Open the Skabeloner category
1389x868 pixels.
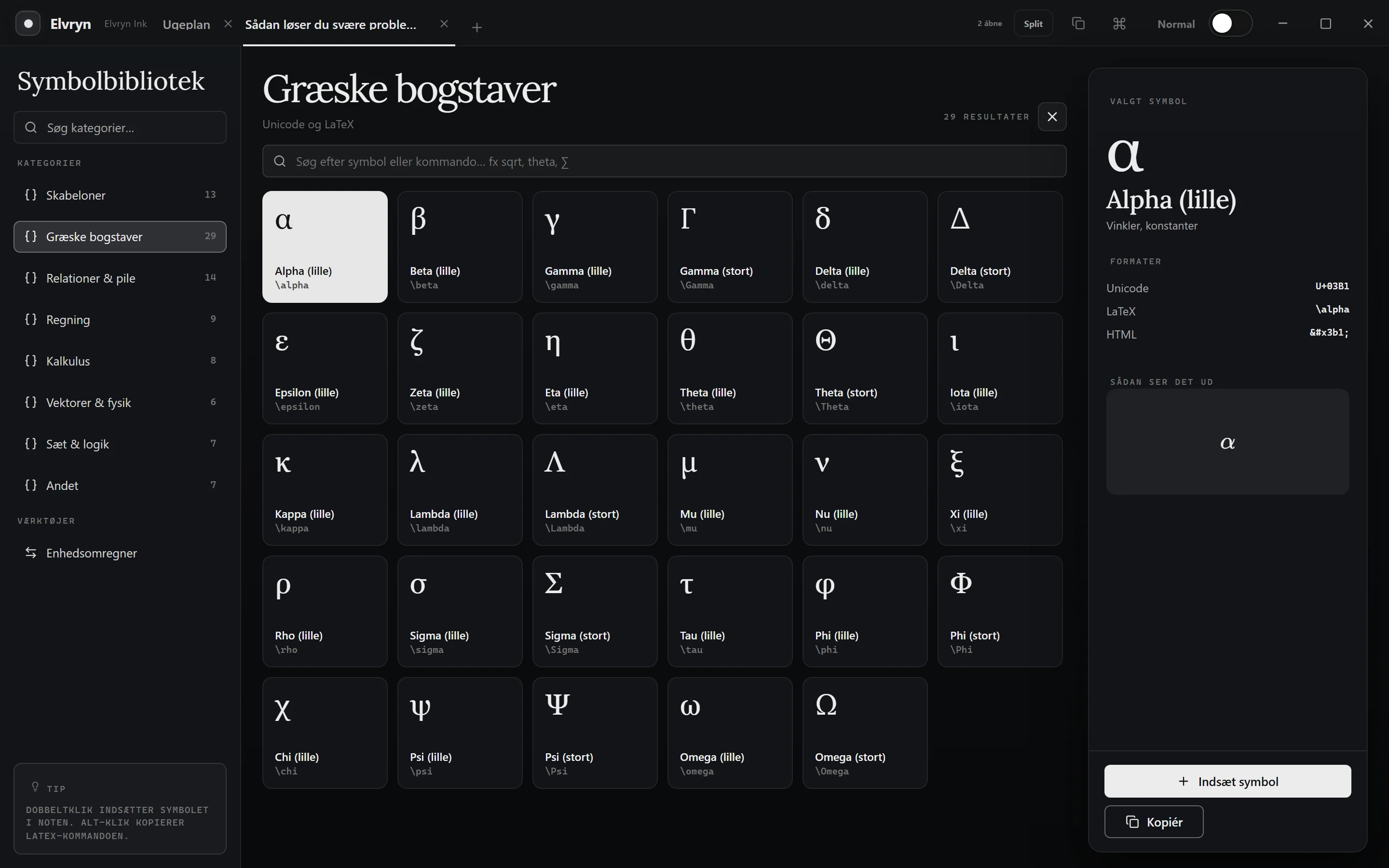120,195
